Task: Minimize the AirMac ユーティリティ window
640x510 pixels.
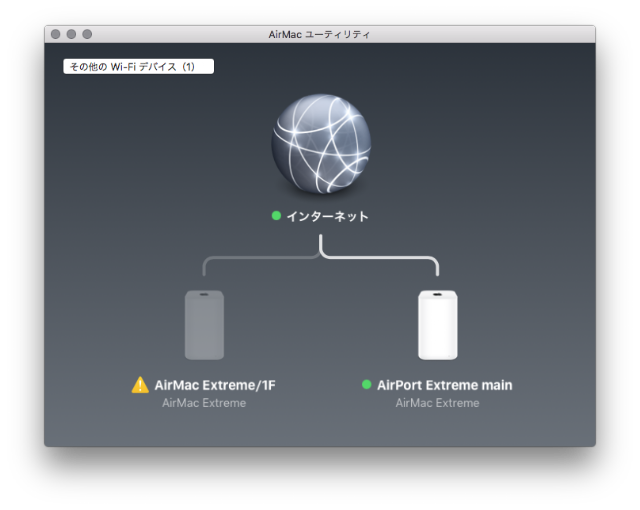Action: (x=71, y=34)
